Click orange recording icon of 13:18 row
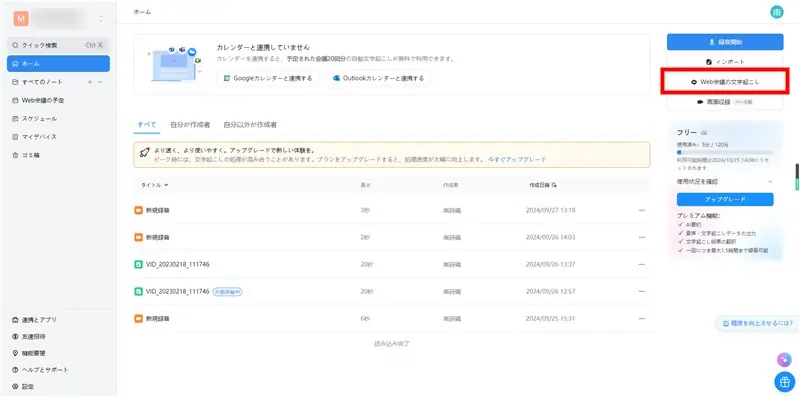This screenshot has width=800, height=397. pos(138,210)
